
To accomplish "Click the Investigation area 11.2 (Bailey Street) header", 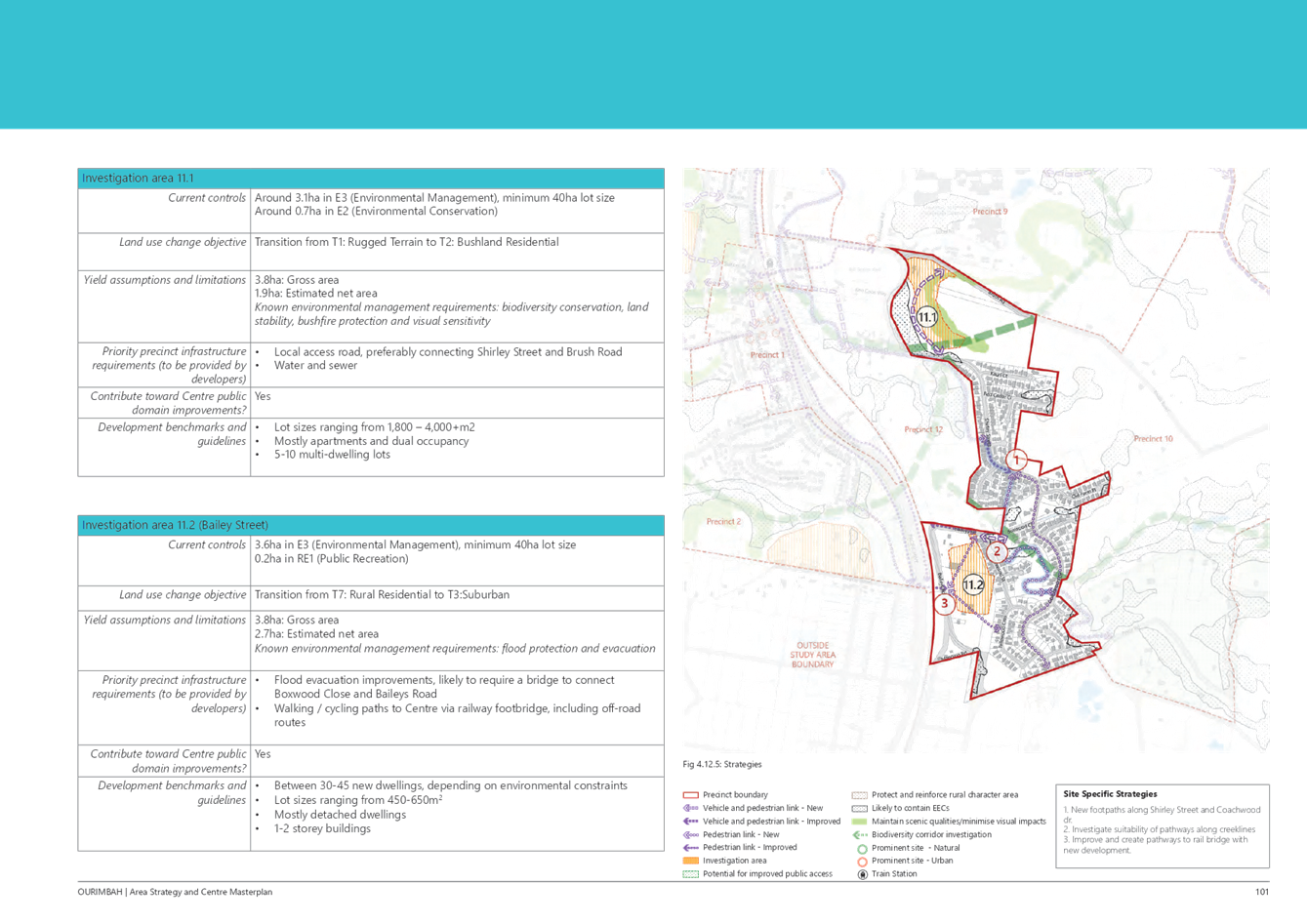I will tap(370, 525).
